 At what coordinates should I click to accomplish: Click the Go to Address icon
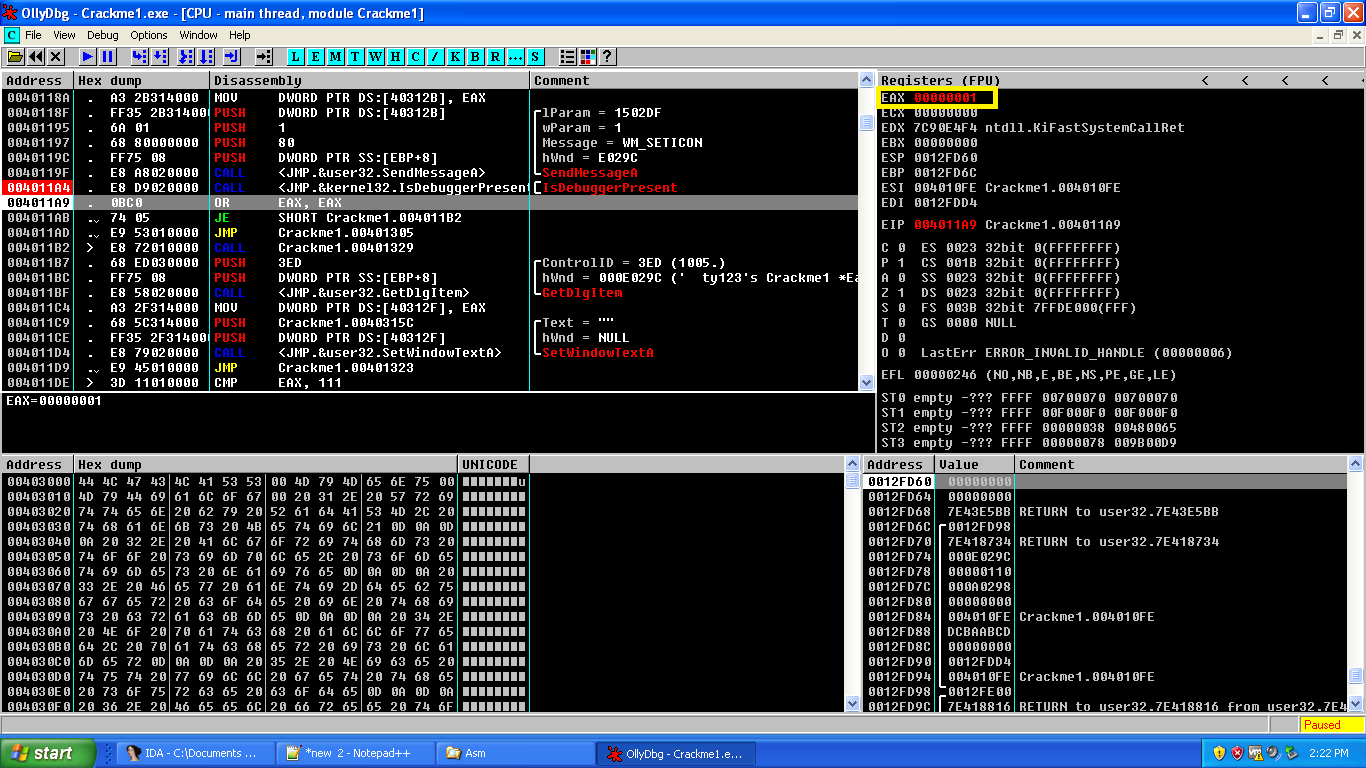click(x=264, y=57)
